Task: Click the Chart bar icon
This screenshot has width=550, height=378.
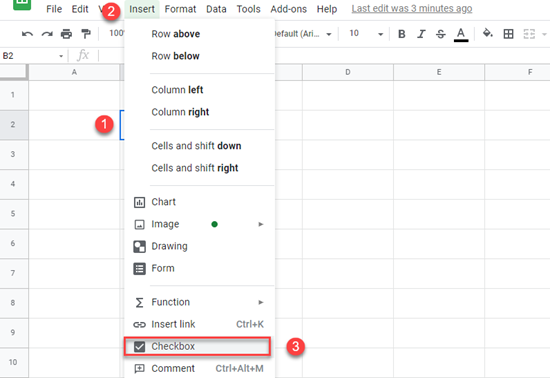Action: pos(139,202)
